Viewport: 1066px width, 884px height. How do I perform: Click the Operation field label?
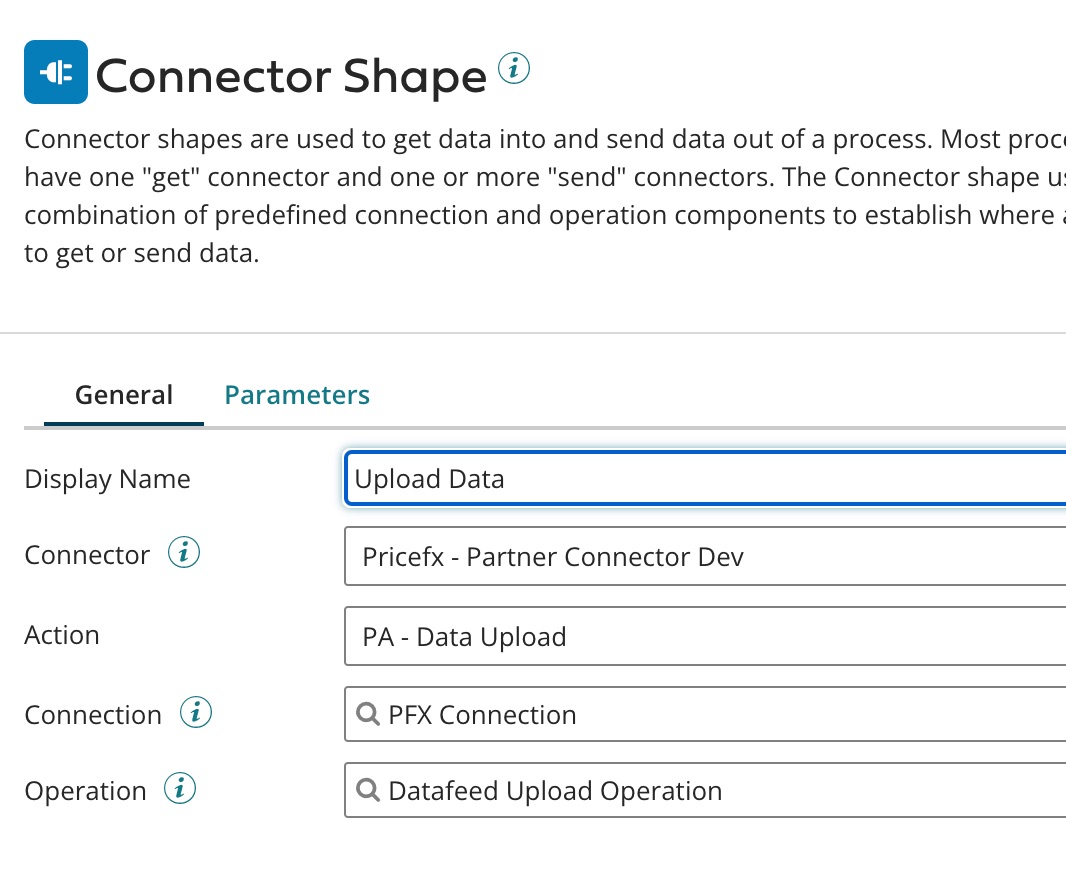point(85,791)
